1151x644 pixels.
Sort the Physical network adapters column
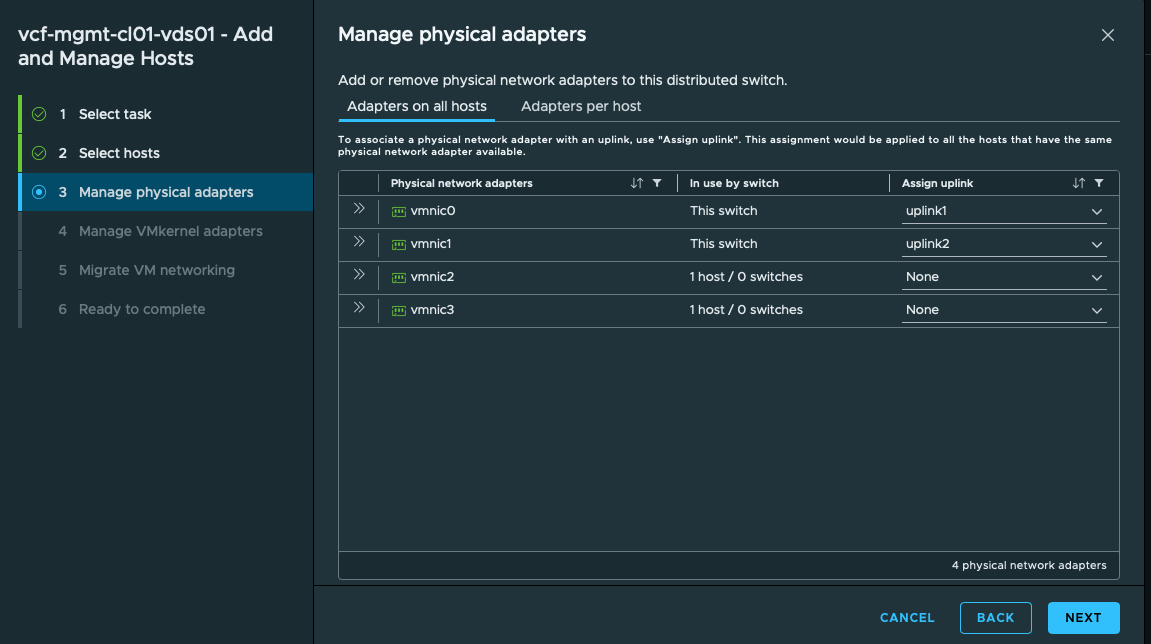click(x=636, y=184)
